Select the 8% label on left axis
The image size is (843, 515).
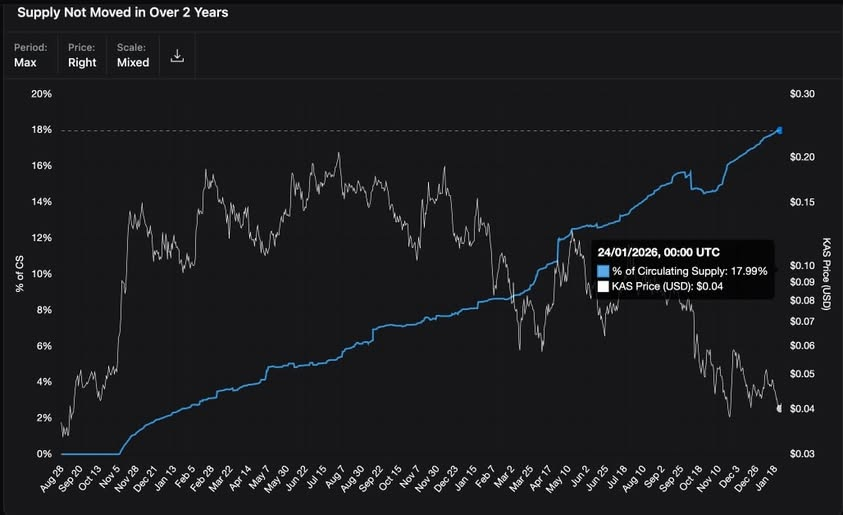click(x=44, y=310)
